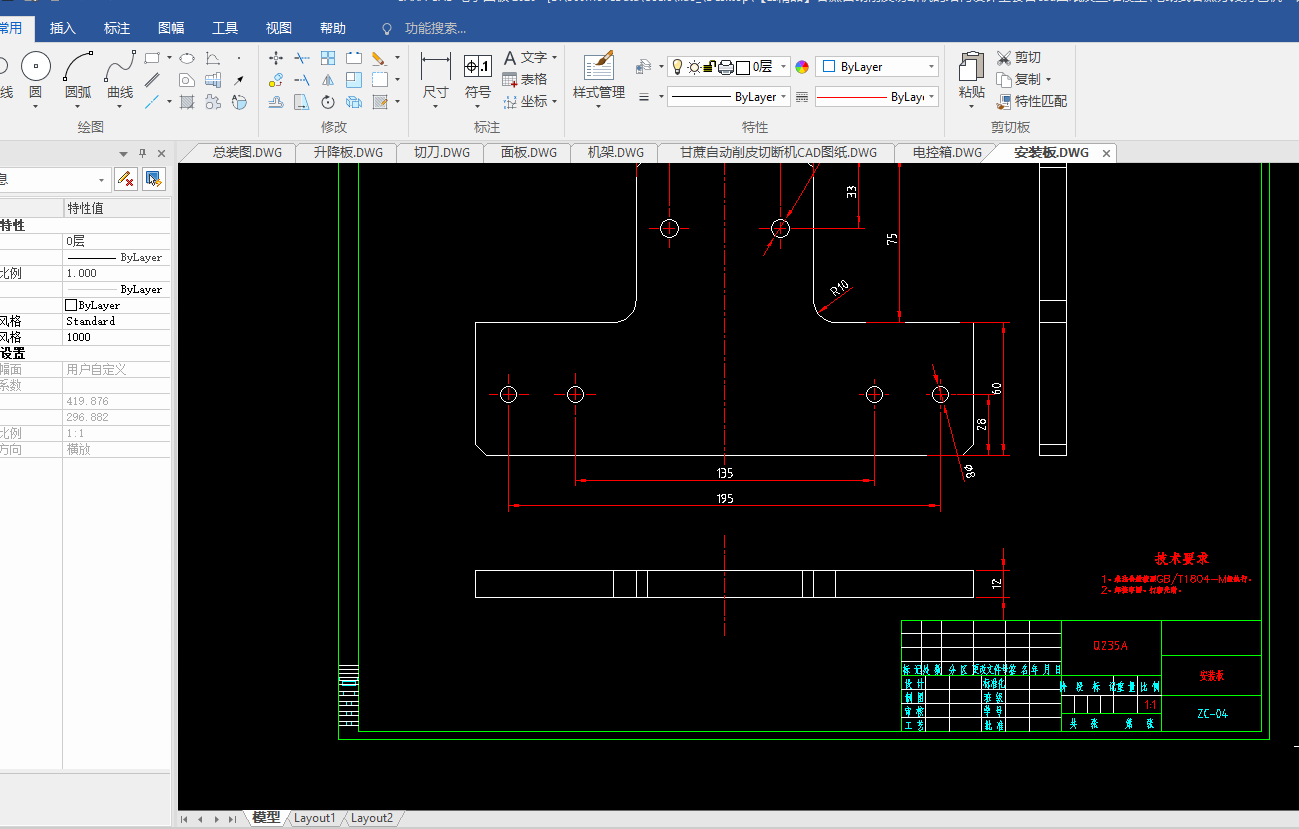Open the 0层 layer dropdown list
The height and width of the screenshot is (829, 1299).
782,67
